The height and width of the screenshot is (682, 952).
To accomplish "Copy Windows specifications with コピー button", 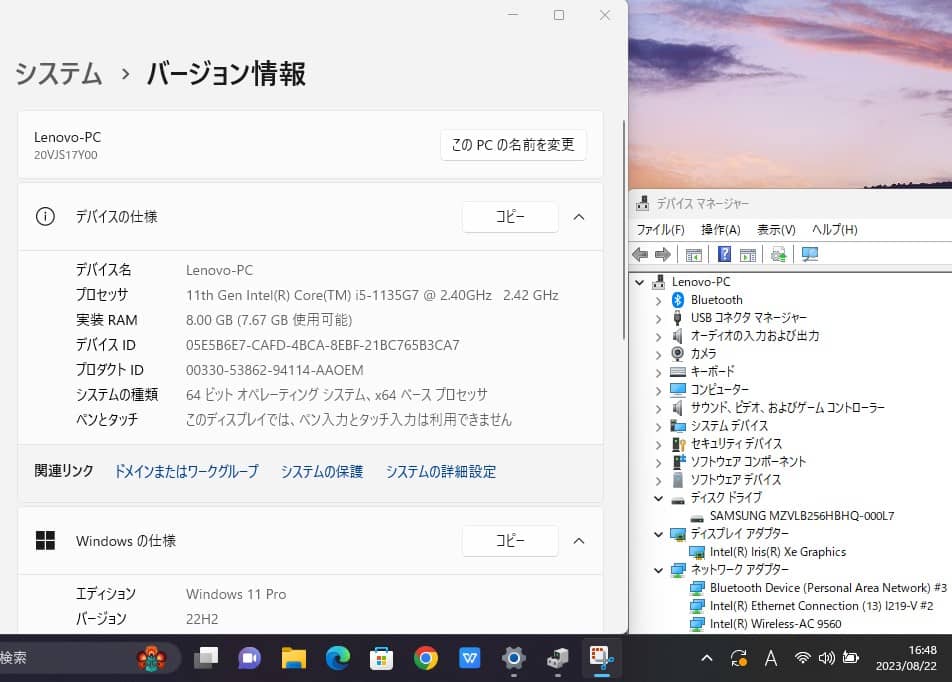I will click(510, 540).
